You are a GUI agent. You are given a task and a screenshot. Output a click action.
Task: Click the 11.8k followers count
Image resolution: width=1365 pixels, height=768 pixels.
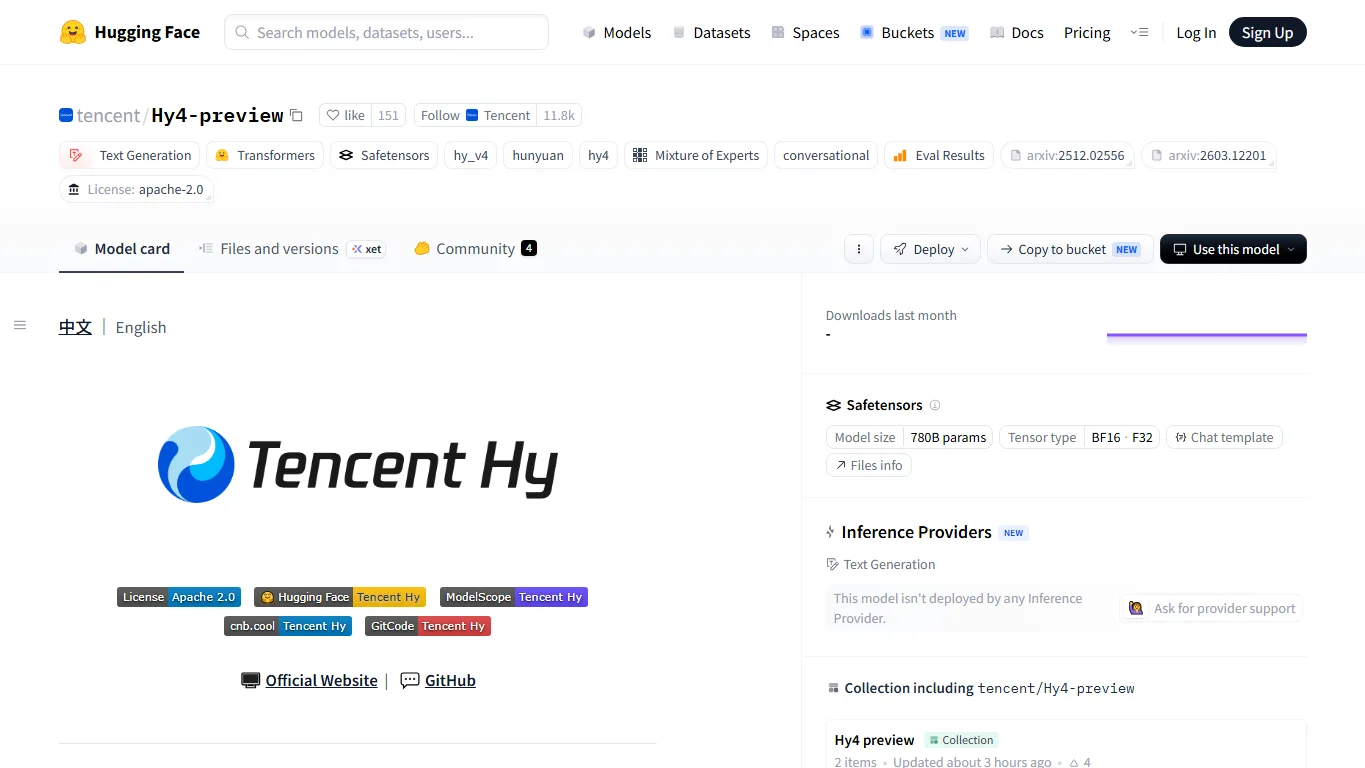pyautogui.click(x=559, y=115)
